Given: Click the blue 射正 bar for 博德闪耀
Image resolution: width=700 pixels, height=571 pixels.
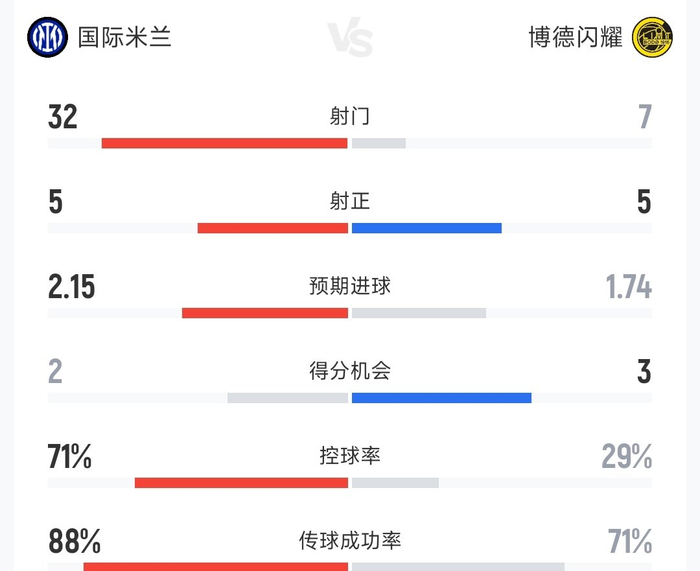Looking at the screenshot, I should [x=426, y=228].
